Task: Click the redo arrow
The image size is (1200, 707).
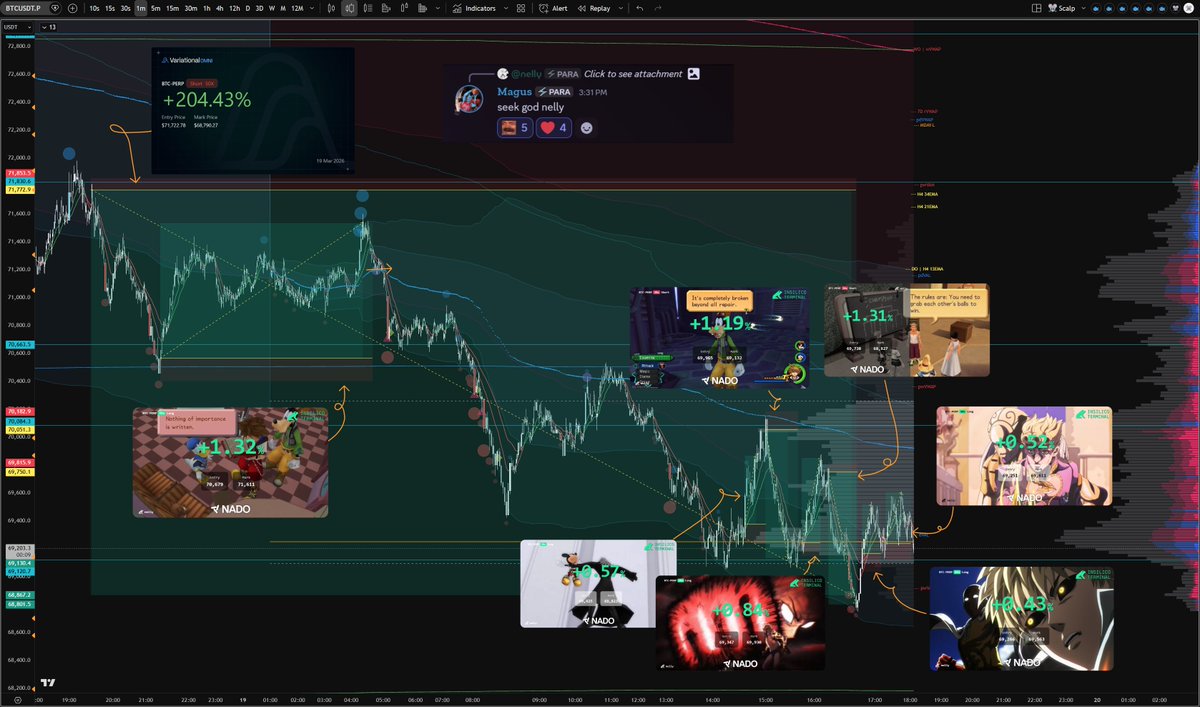Action: [x=657, y=8]
